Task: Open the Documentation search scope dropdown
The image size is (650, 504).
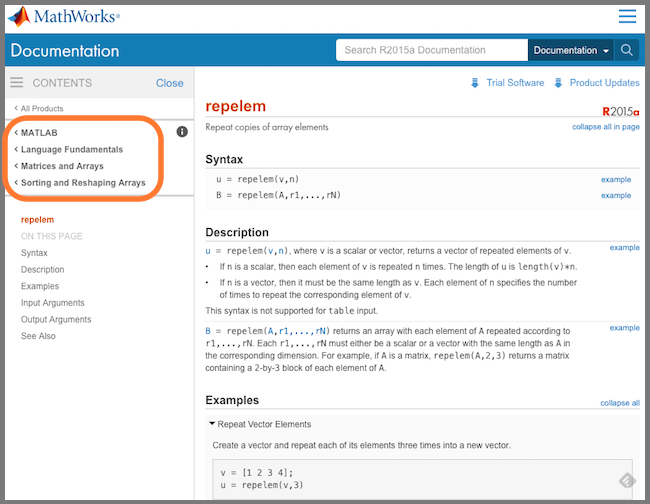Action: click(571, 50)
